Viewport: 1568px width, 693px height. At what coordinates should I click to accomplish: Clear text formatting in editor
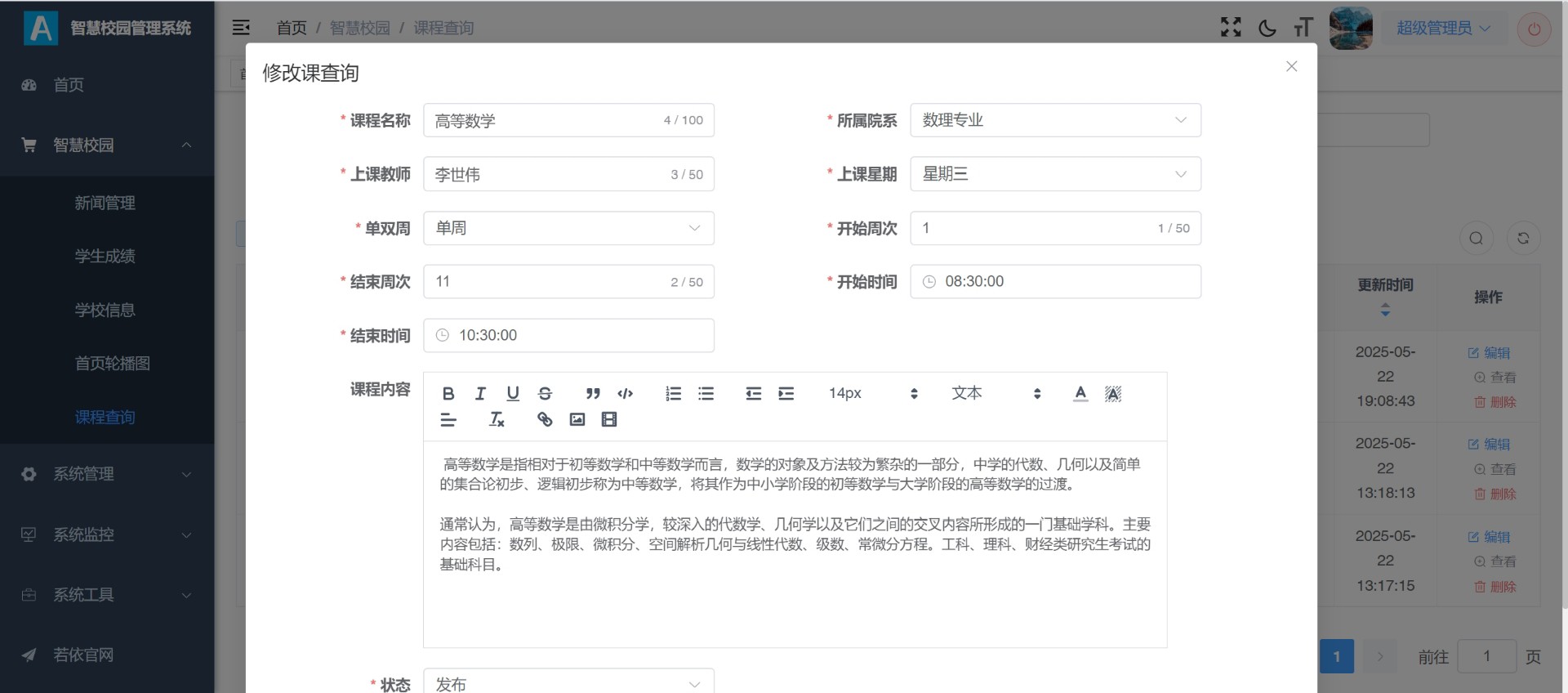(x=497, y=420)
